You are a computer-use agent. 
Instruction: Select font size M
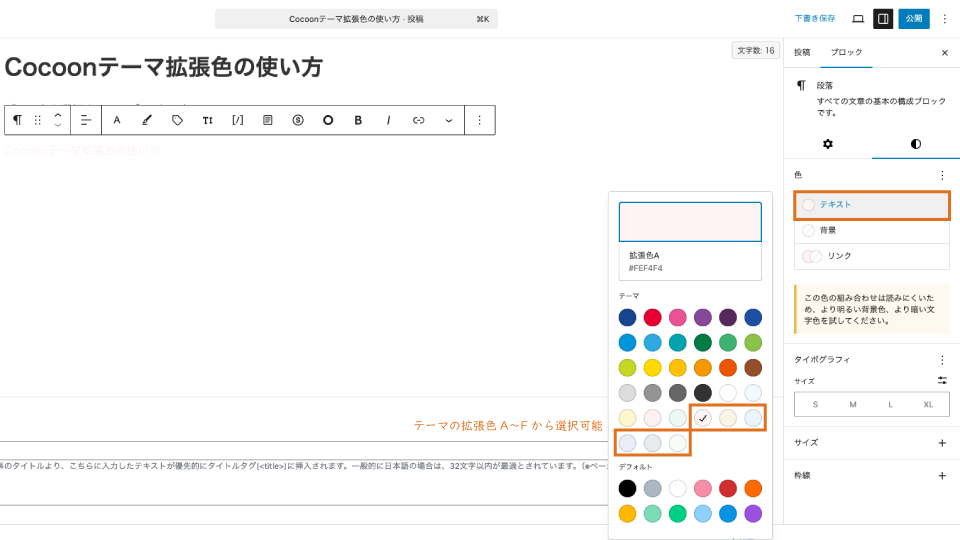point(853,405)
